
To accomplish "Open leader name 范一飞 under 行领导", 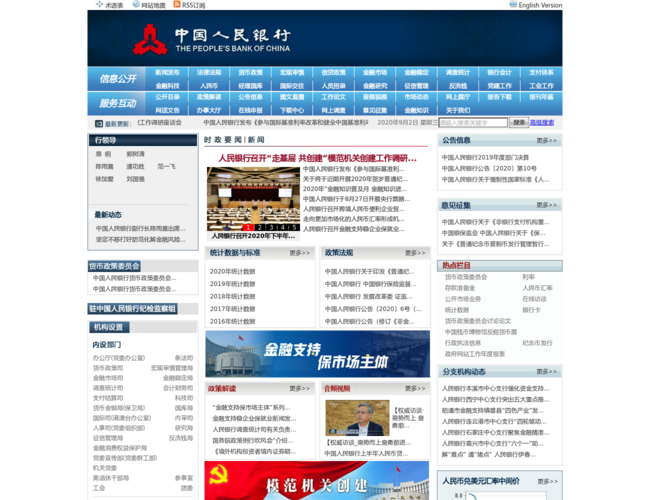I will point(166,166).
